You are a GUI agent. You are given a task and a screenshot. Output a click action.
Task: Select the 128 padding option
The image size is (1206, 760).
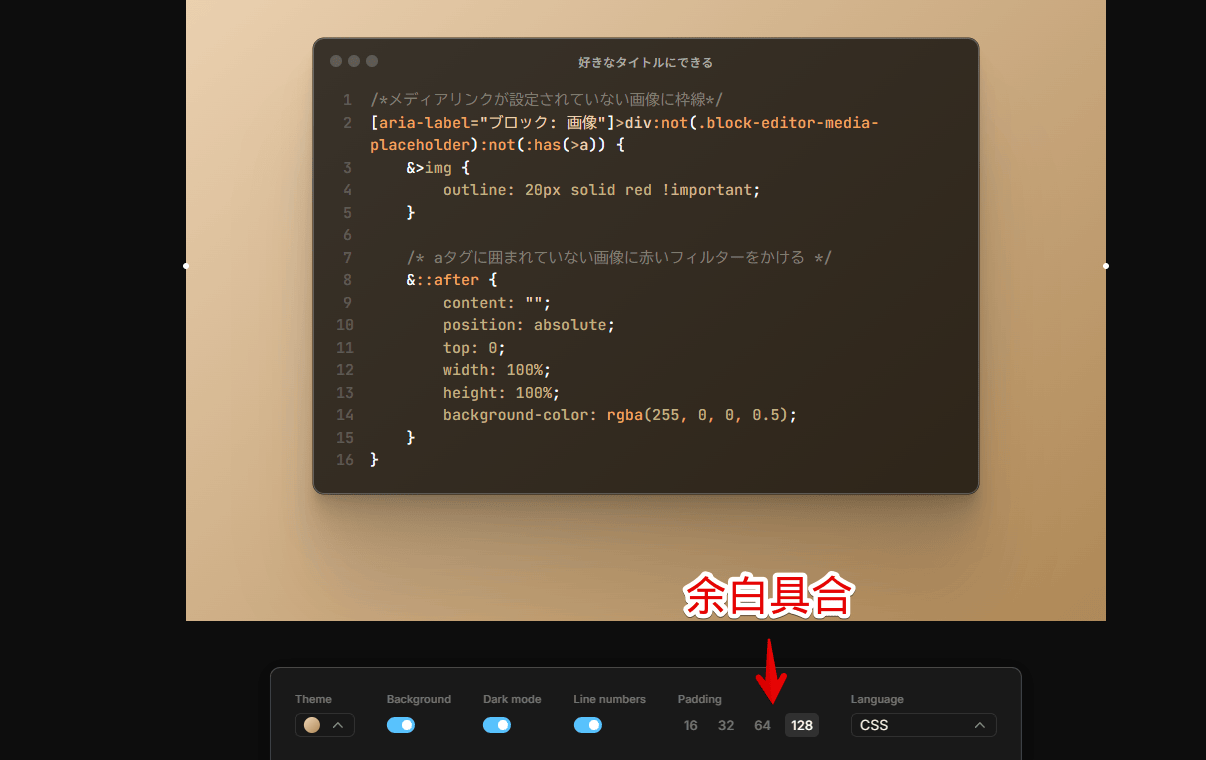(x=802, y=725)
